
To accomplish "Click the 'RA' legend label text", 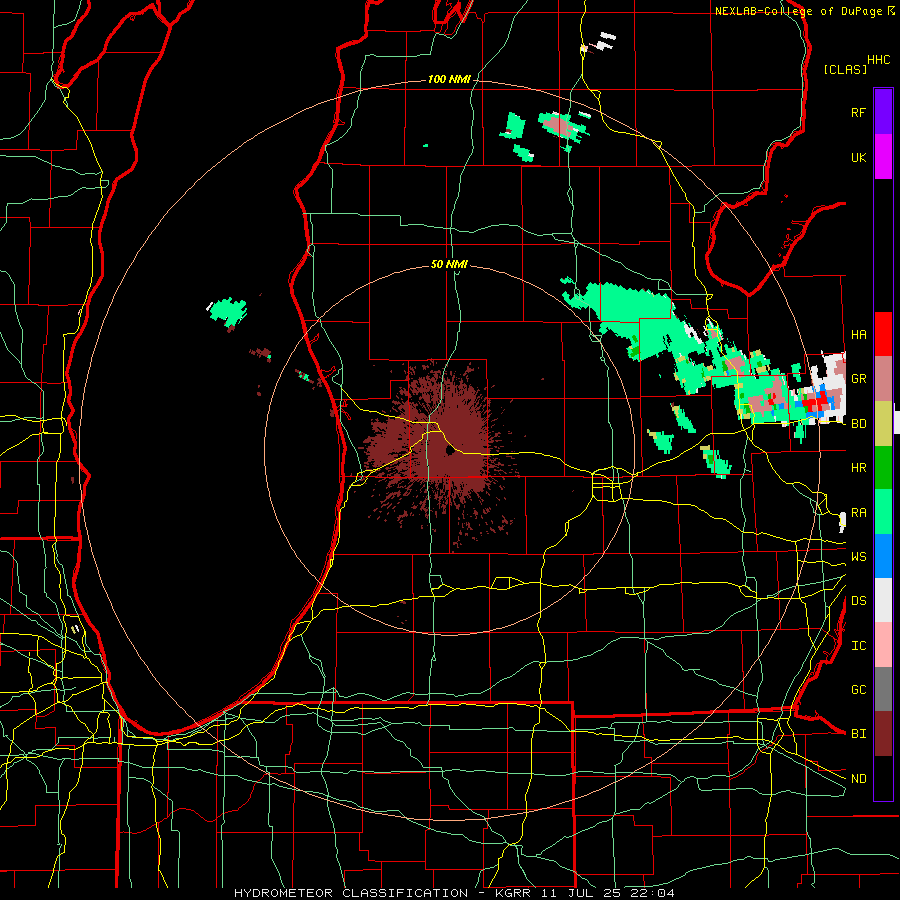I will (x=859, y=513).
